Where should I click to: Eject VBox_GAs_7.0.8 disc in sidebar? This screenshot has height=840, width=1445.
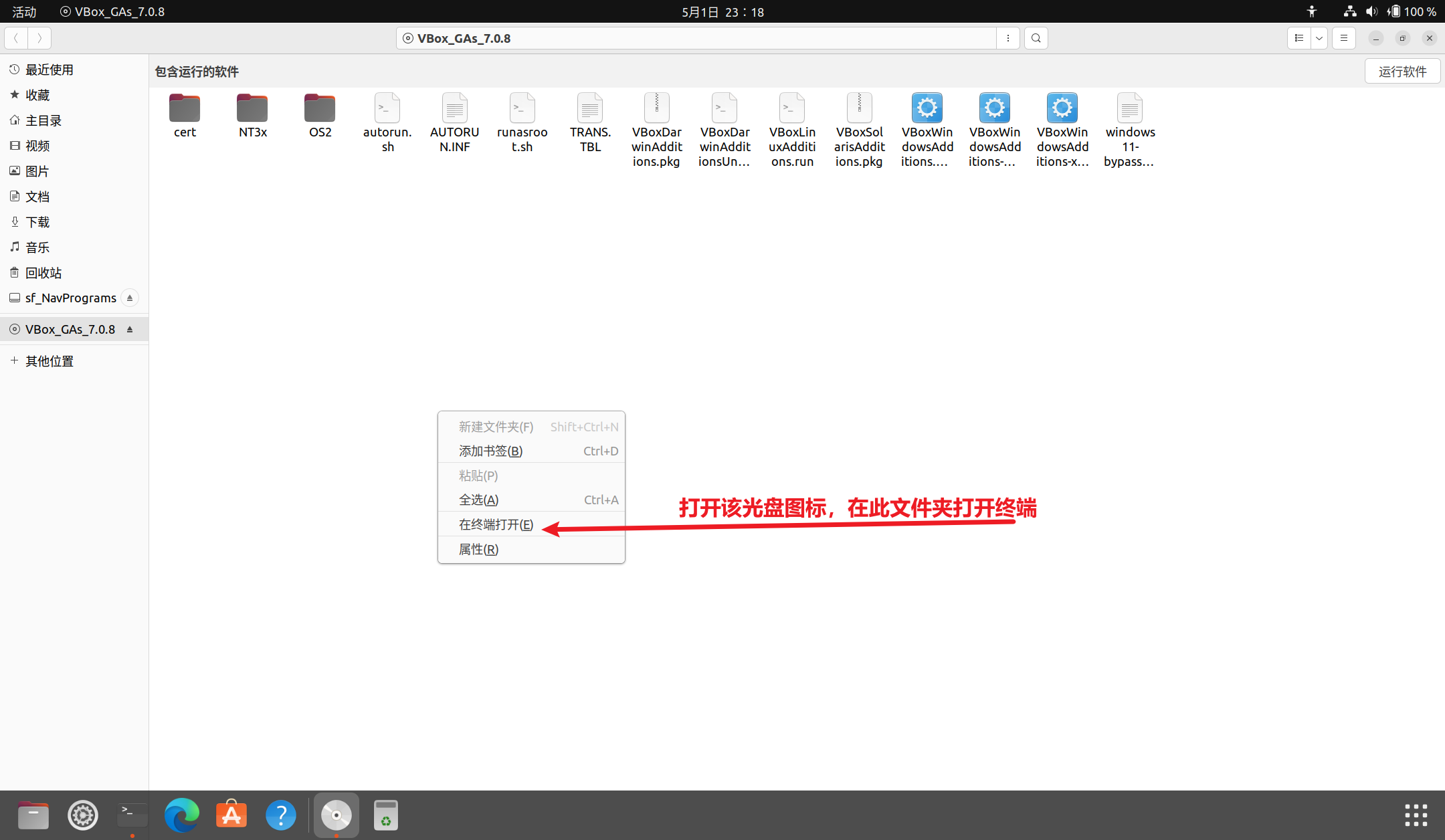click(130, 329)
